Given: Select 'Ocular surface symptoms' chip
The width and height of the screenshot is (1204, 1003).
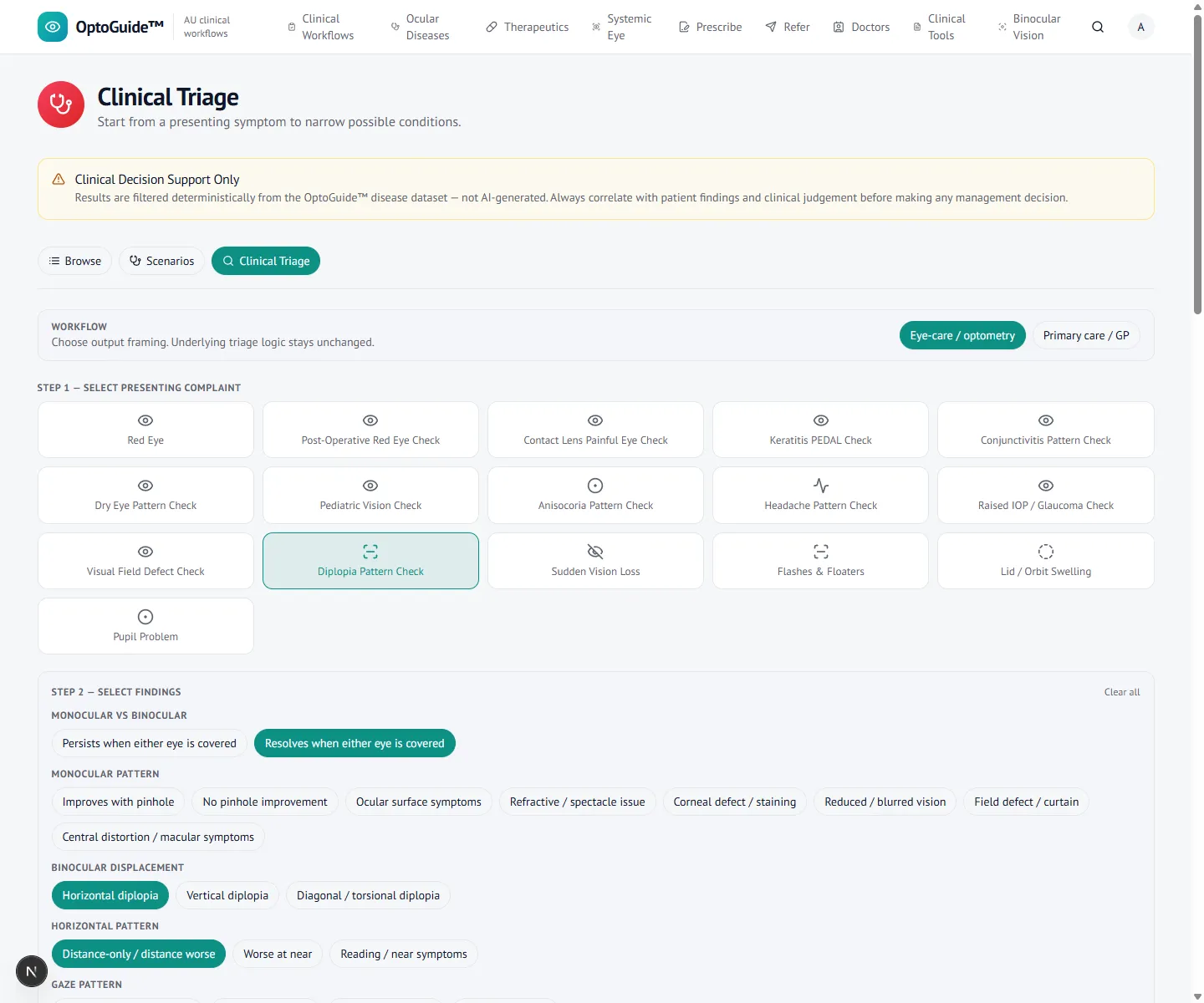Looking at the screenshot, I should [419, 802].
